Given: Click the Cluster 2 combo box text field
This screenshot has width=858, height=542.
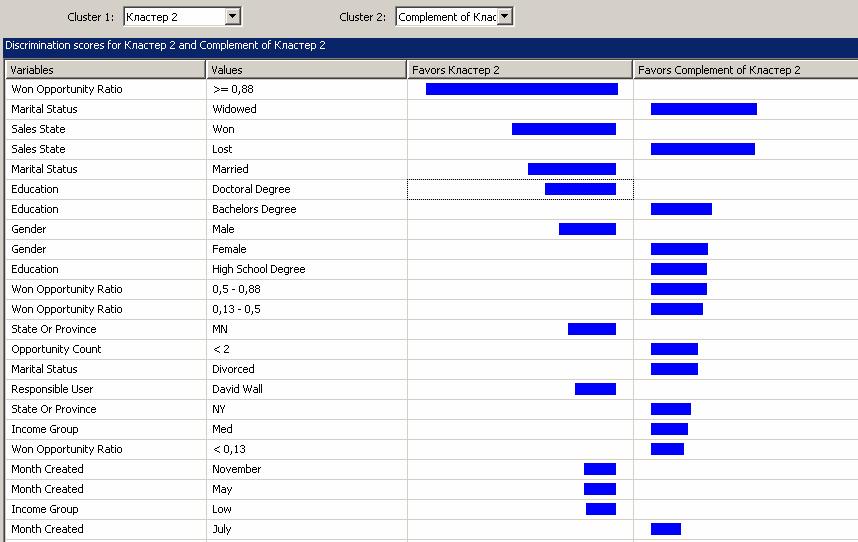Looking at the screenshot, I should point(447,17).
